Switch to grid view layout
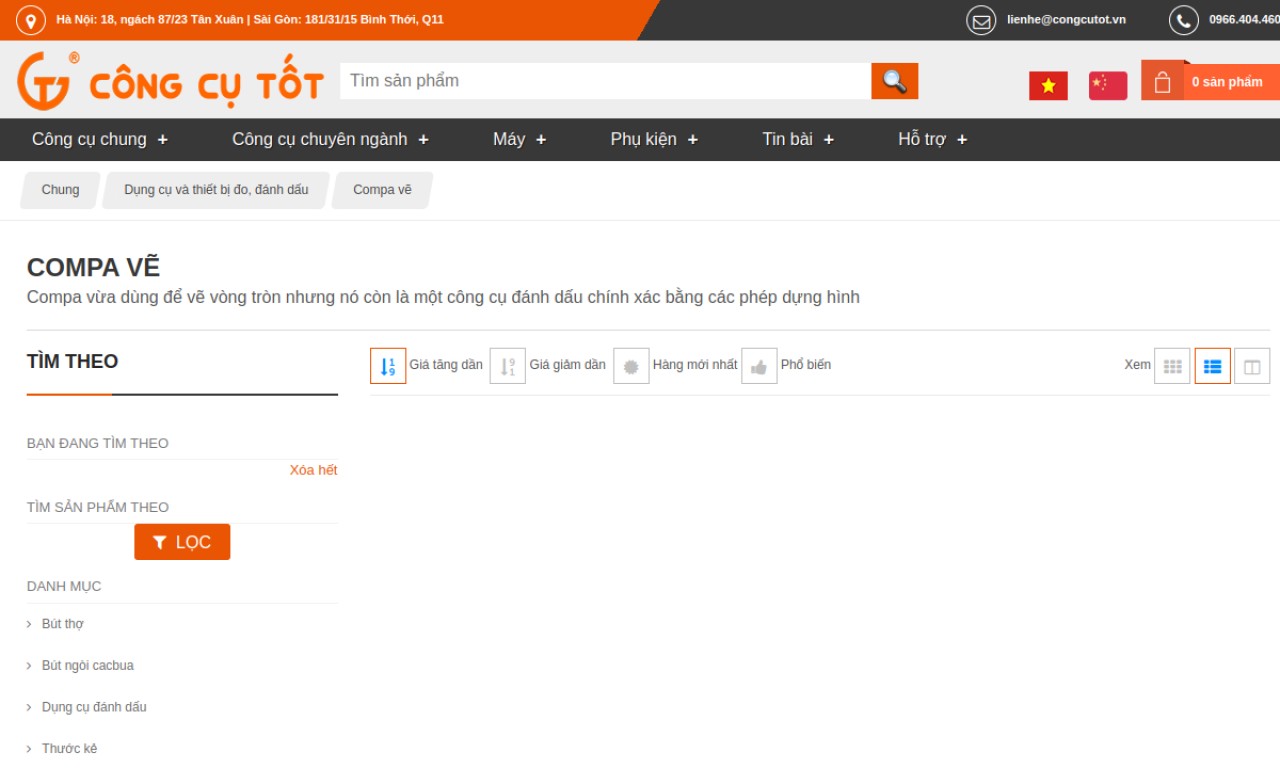 pyautogui.click(x=1172, y=366)
